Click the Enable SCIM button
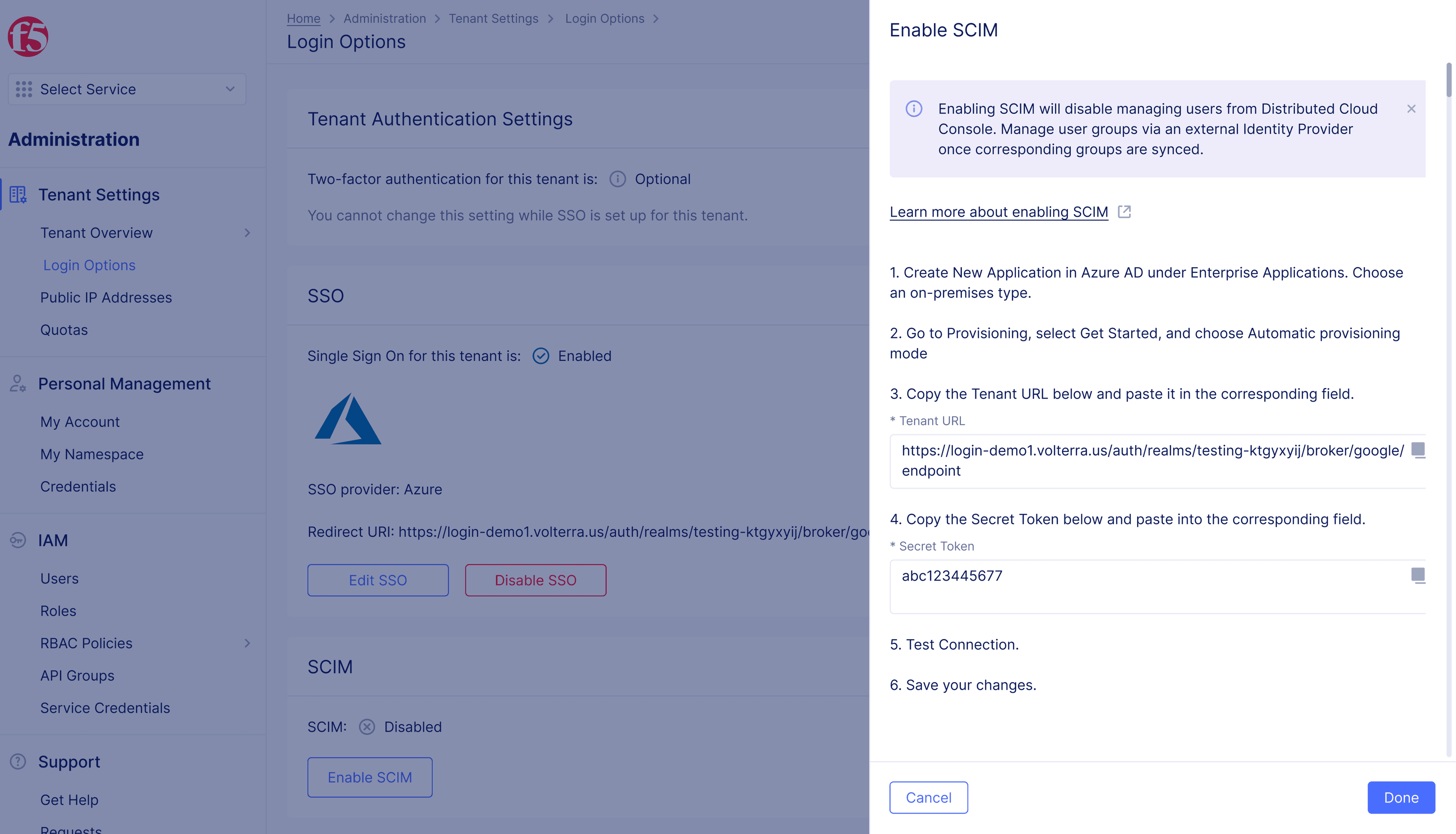The height and width of the screenshot is (834, 1456). [x=370, y=777]
